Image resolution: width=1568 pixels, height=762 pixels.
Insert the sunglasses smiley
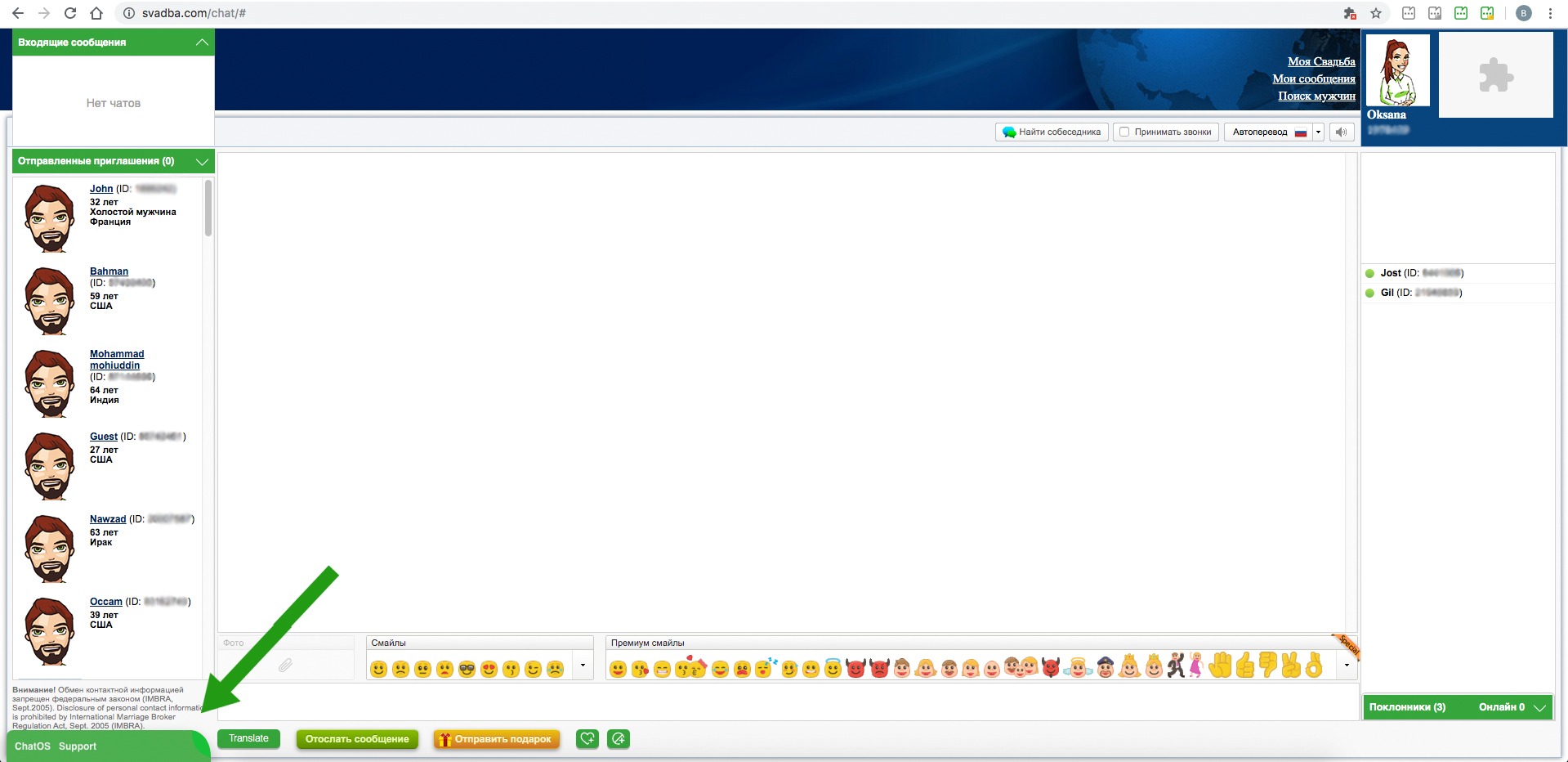pos(467,669)
